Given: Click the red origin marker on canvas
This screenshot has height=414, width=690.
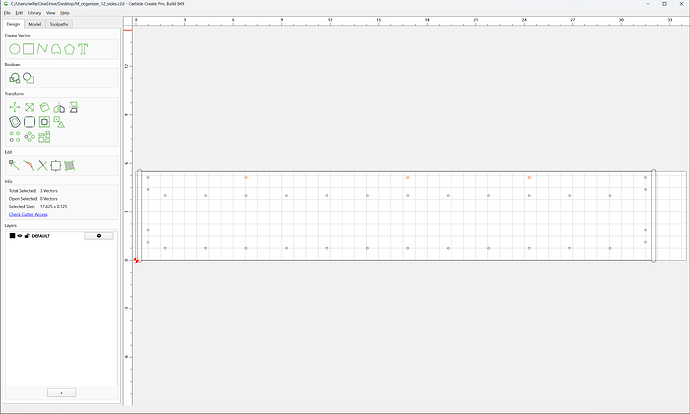Looking at the screenshot, I should tap(136, 260).
